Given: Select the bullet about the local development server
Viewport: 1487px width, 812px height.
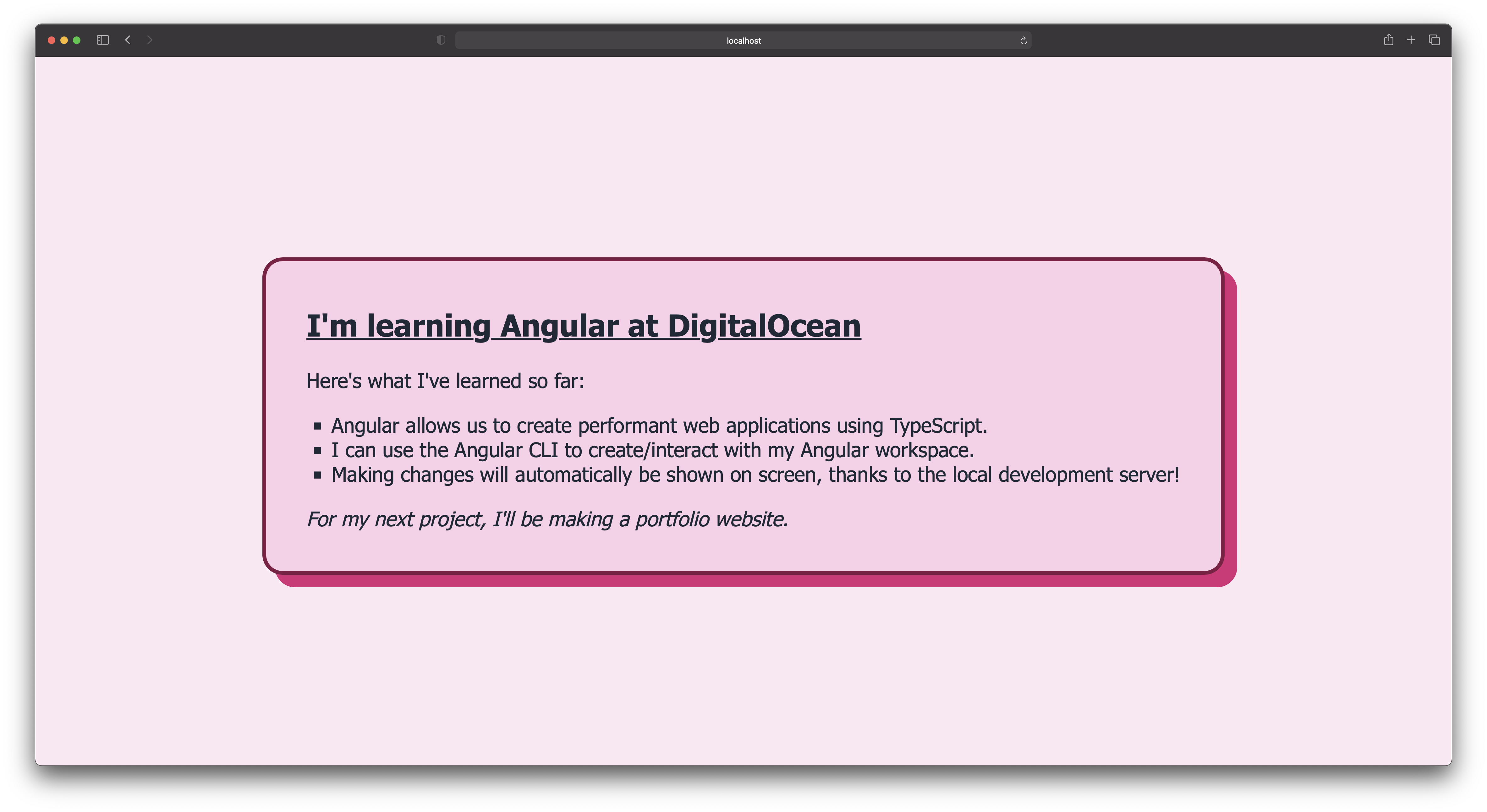Looking at the screenshot, I should pos(755,475).
